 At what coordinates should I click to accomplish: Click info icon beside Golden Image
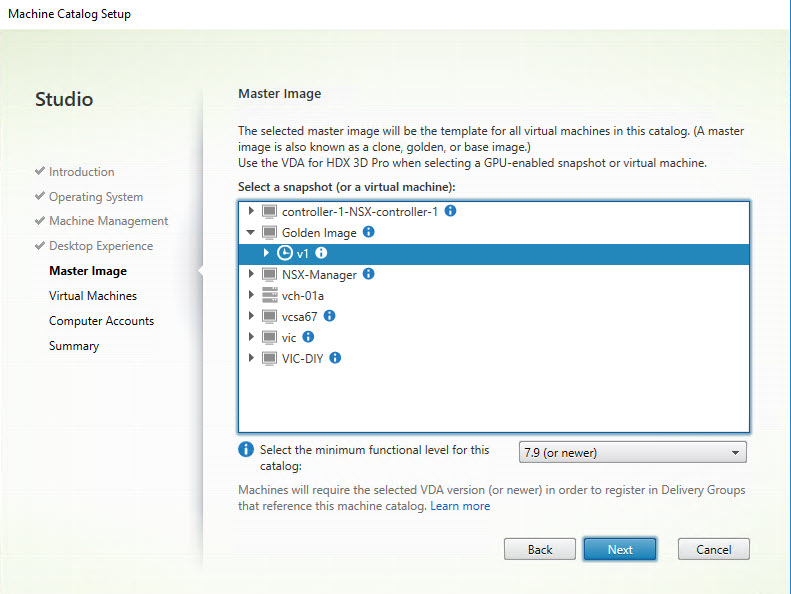pyautogui.click(x=368, y=232)
